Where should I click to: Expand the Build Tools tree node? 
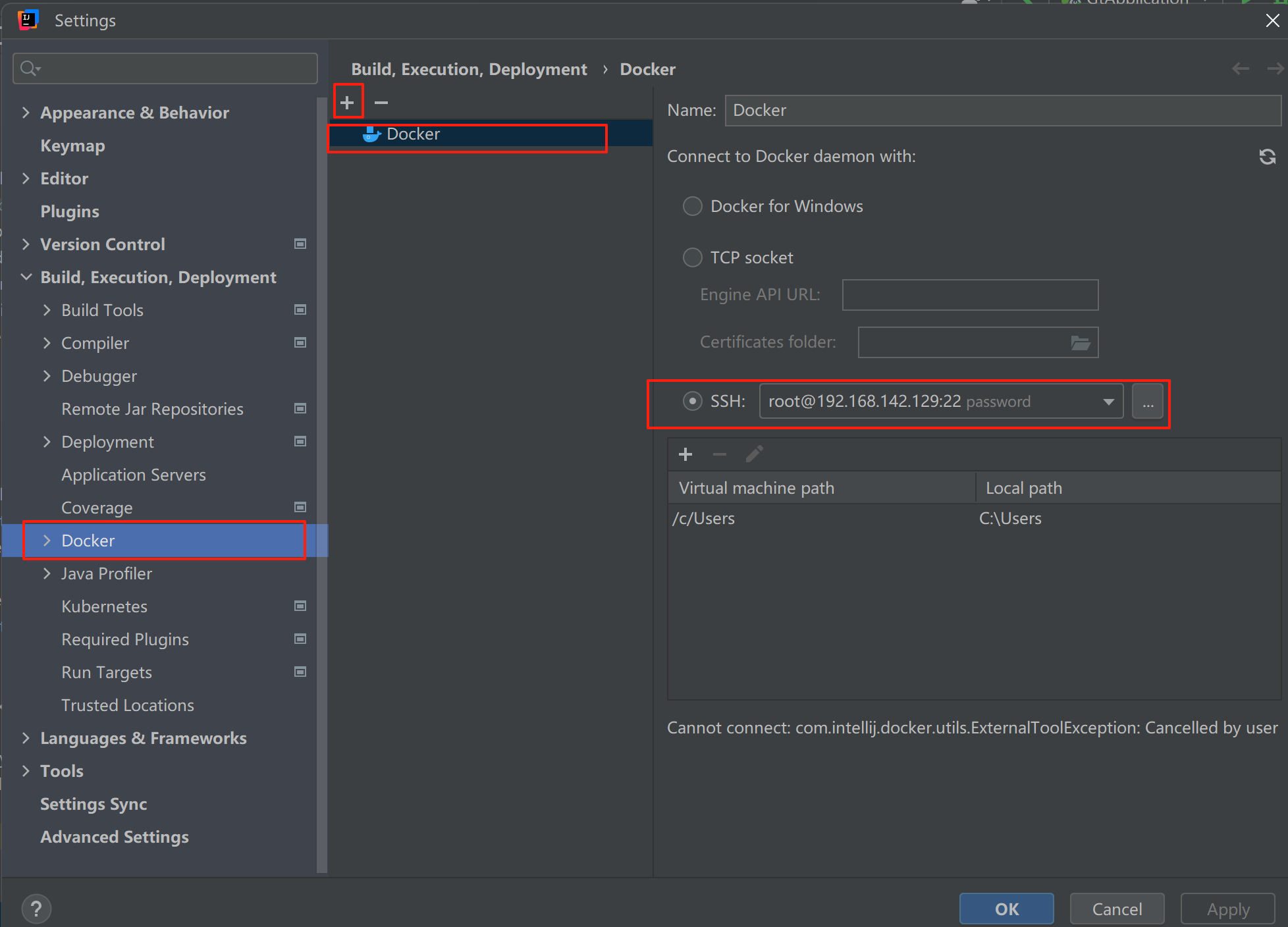tap(47, 310)
